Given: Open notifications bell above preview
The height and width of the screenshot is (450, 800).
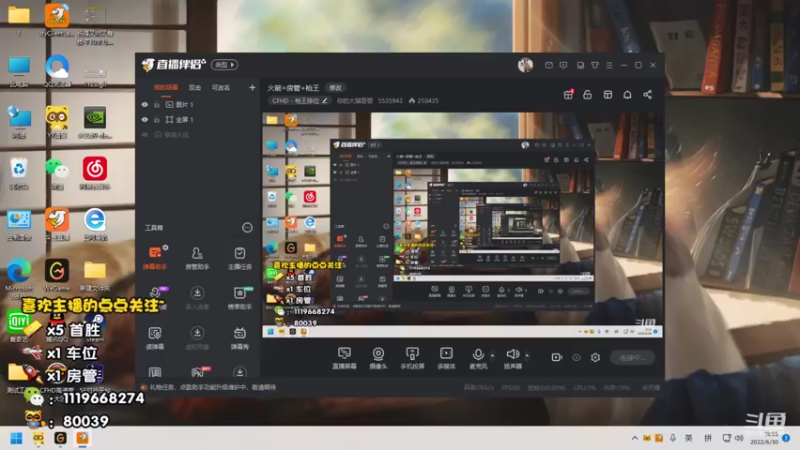Looking at the screenshot, I should point(628,95).
